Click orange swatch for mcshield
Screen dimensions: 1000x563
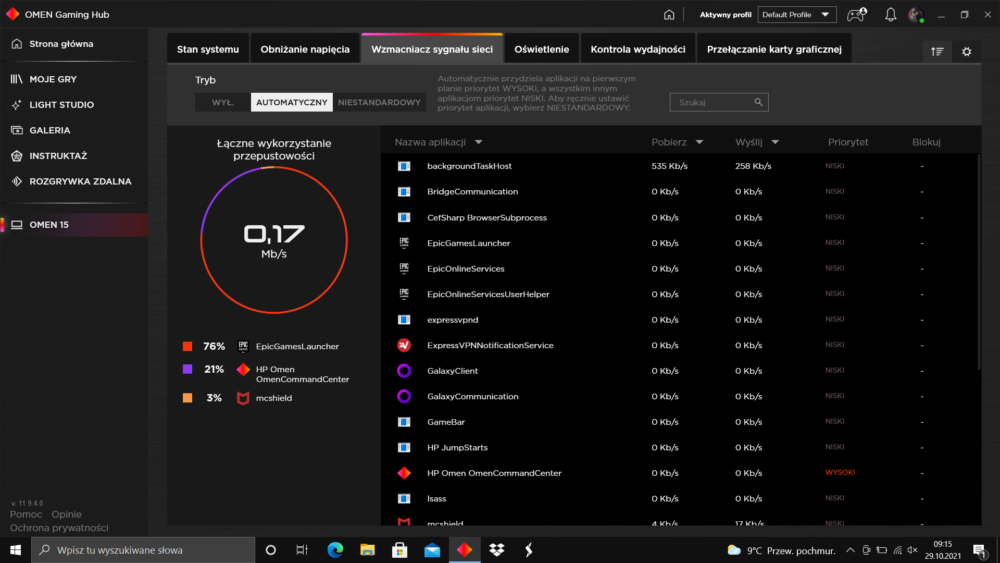(188, 398)
